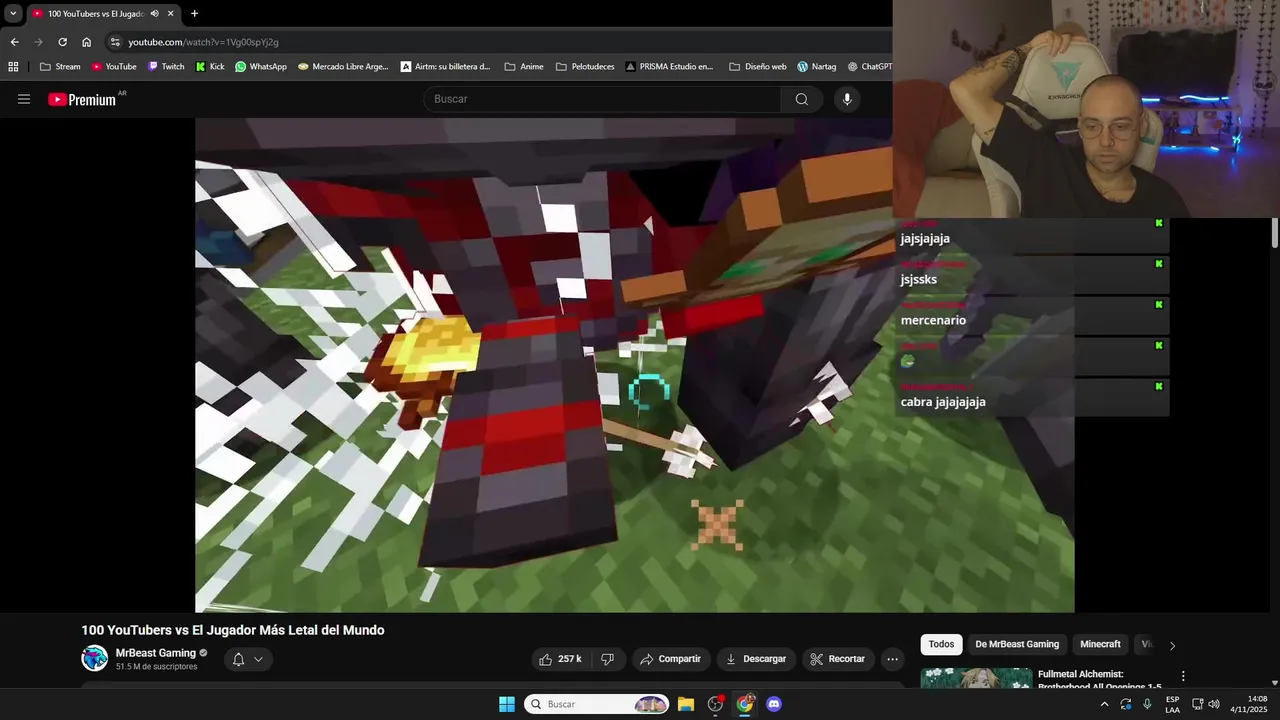Viewport: 1280px width, 720px height.
Task: Click the Recortar clip button
Action: 838,659
